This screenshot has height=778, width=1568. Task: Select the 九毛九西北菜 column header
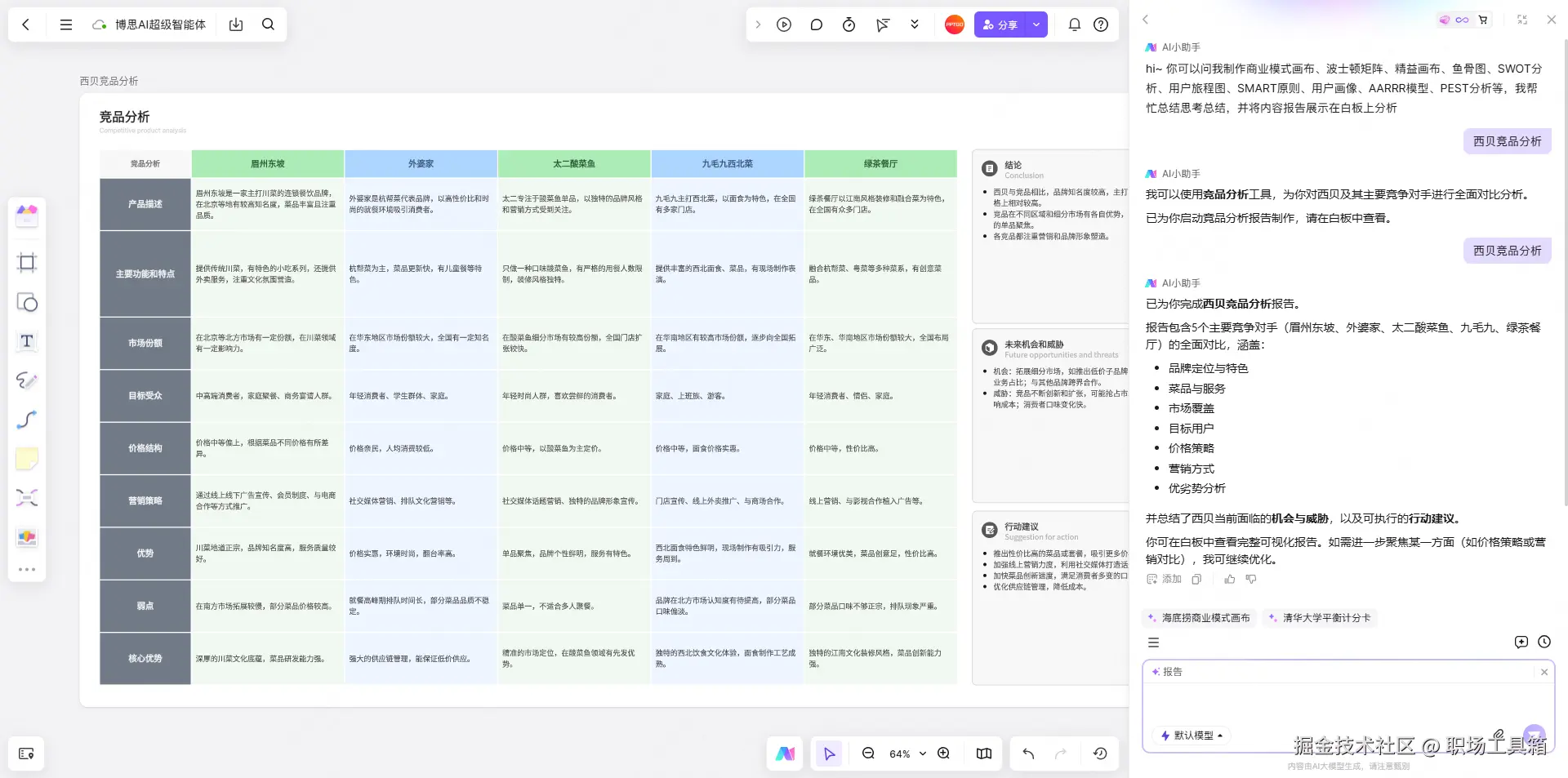[x=728, y=163]
